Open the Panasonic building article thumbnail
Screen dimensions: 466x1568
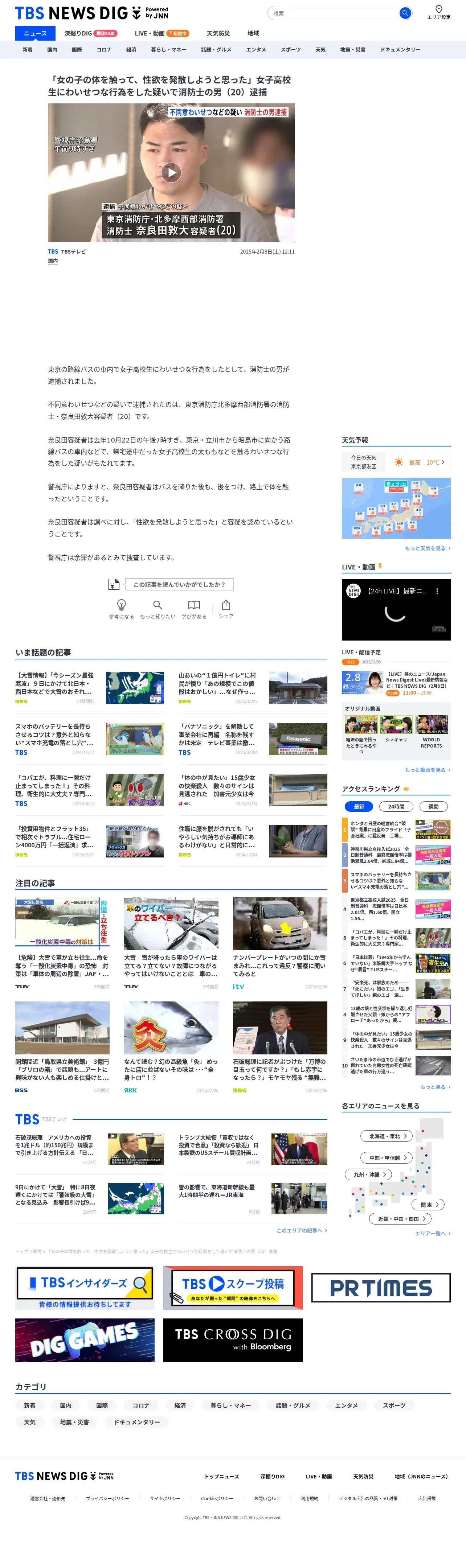[298, 739]
